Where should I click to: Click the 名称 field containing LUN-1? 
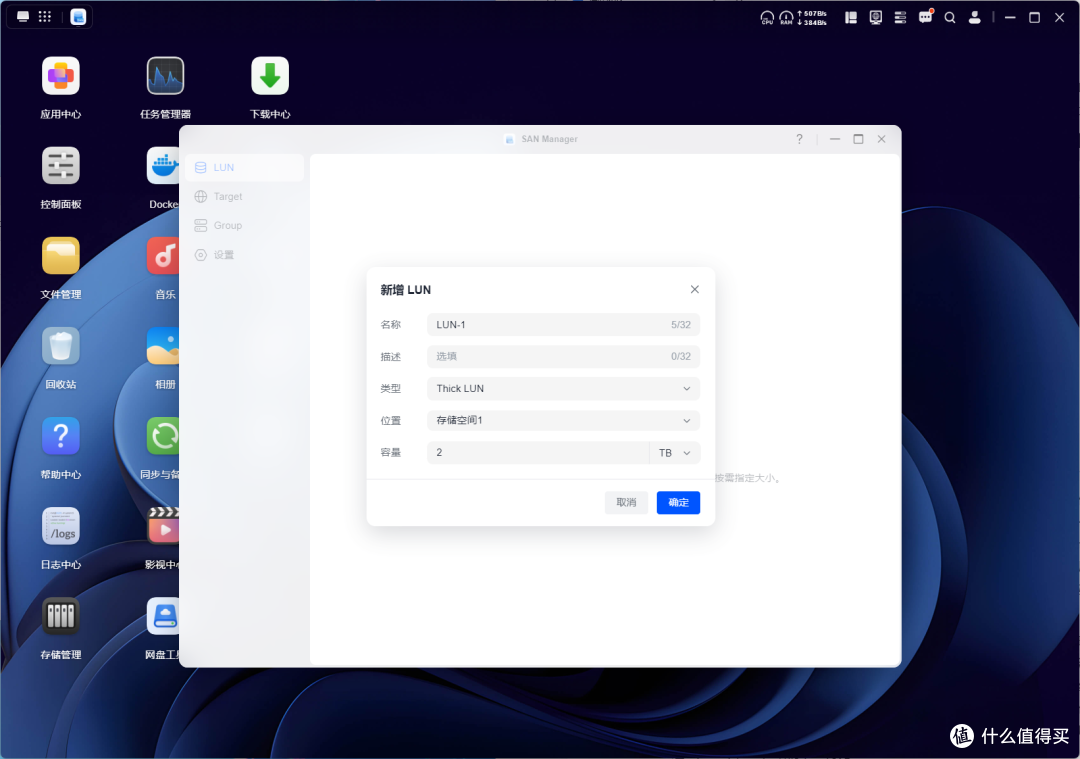click(563, 325)
